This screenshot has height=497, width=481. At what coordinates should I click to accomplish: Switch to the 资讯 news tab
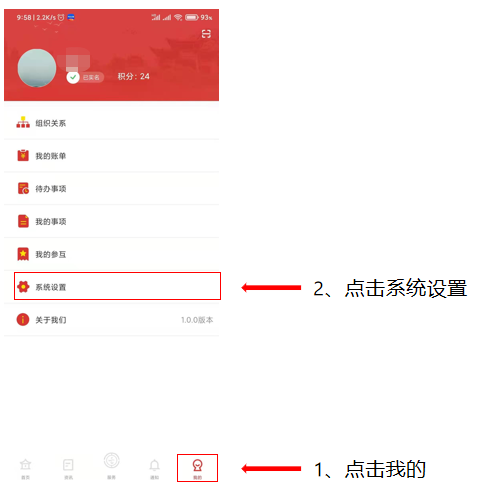(68, 469)
